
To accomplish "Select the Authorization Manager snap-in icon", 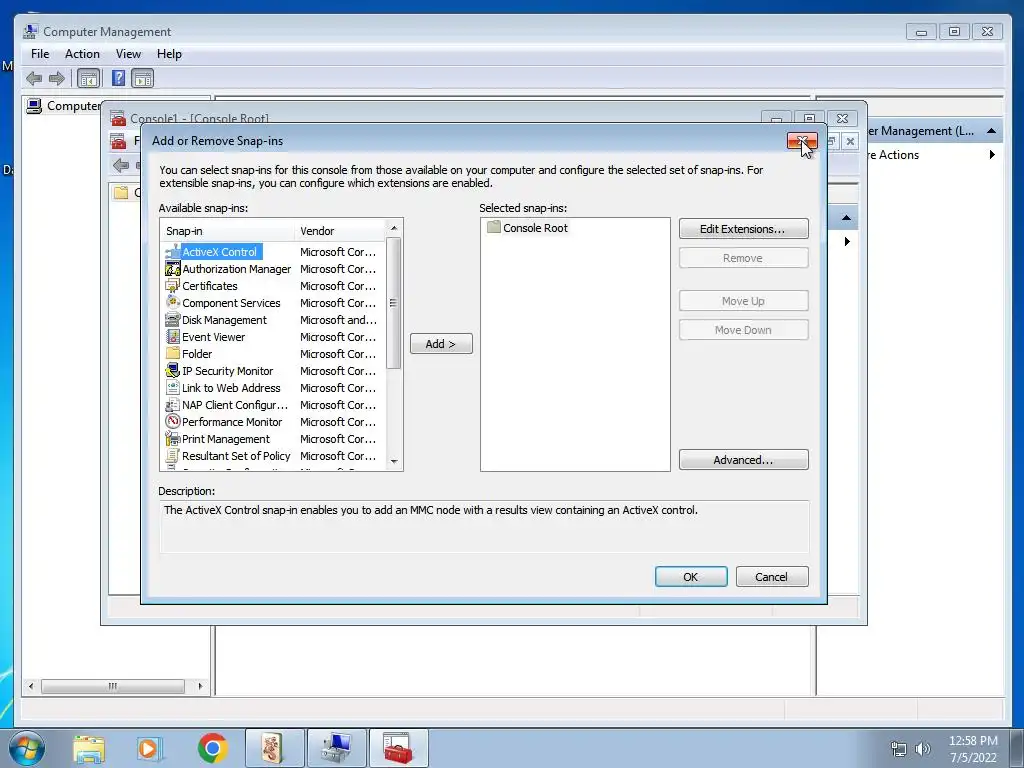I will coord(172,269).
